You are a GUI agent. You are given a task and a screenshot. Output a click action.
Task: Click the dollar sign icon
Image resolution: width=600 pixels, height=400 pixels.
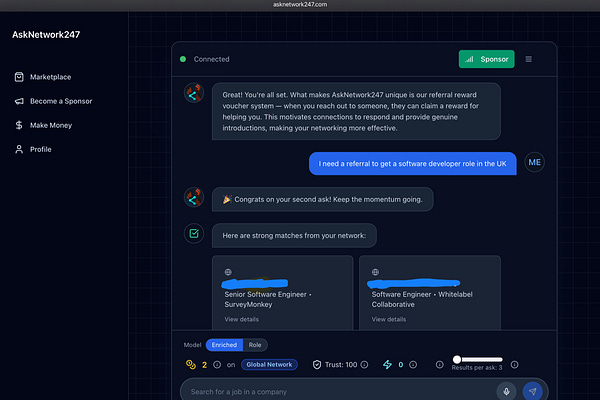click(x=19, y=125)
